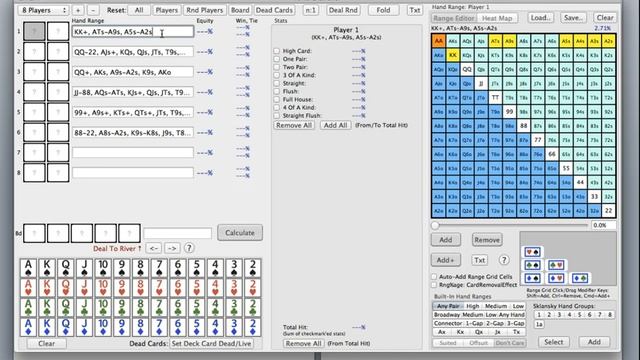Pick the 7 of hearts deck card

coord(159,288)
